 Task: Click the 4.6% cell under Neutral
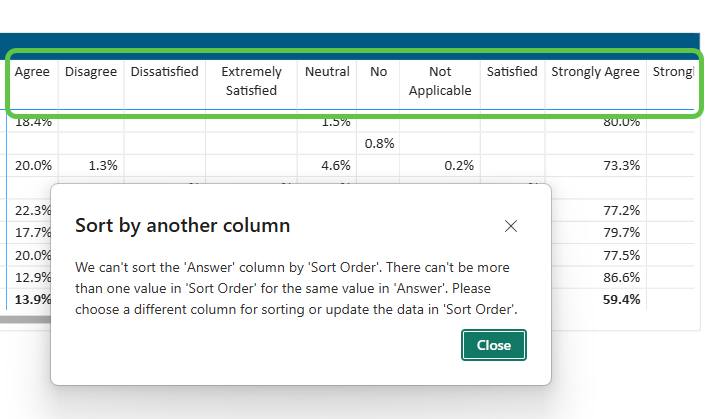(x=335, y=166)
